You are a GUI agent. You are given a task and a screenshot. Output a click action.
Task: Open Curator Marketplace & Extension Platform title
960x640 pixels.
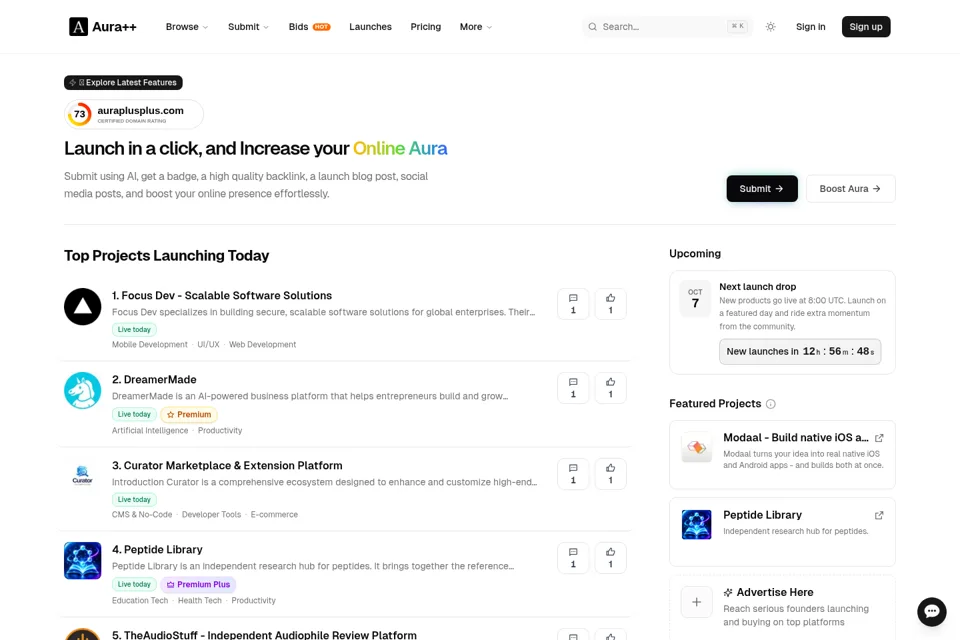point(227,465)
